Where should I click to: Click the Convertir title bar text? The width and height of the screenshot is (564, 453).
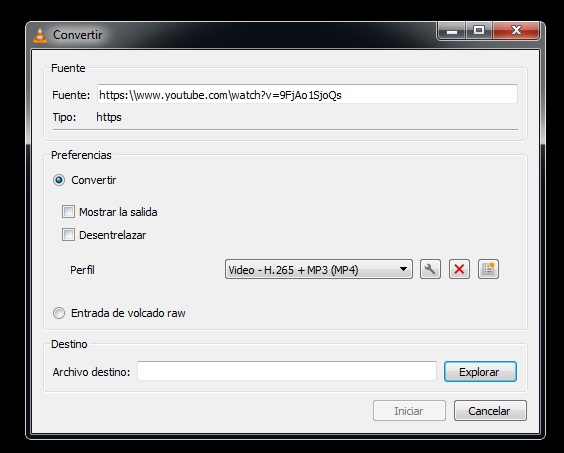click(x=78, y=35)
